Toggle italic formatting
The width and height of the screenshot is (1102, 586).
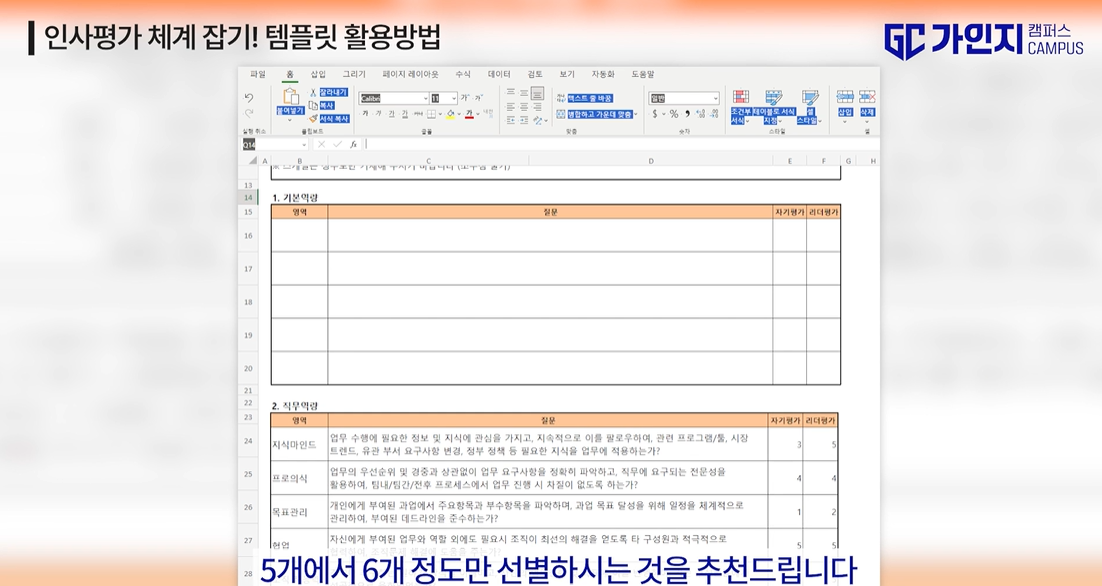click(x=376, y=114)
